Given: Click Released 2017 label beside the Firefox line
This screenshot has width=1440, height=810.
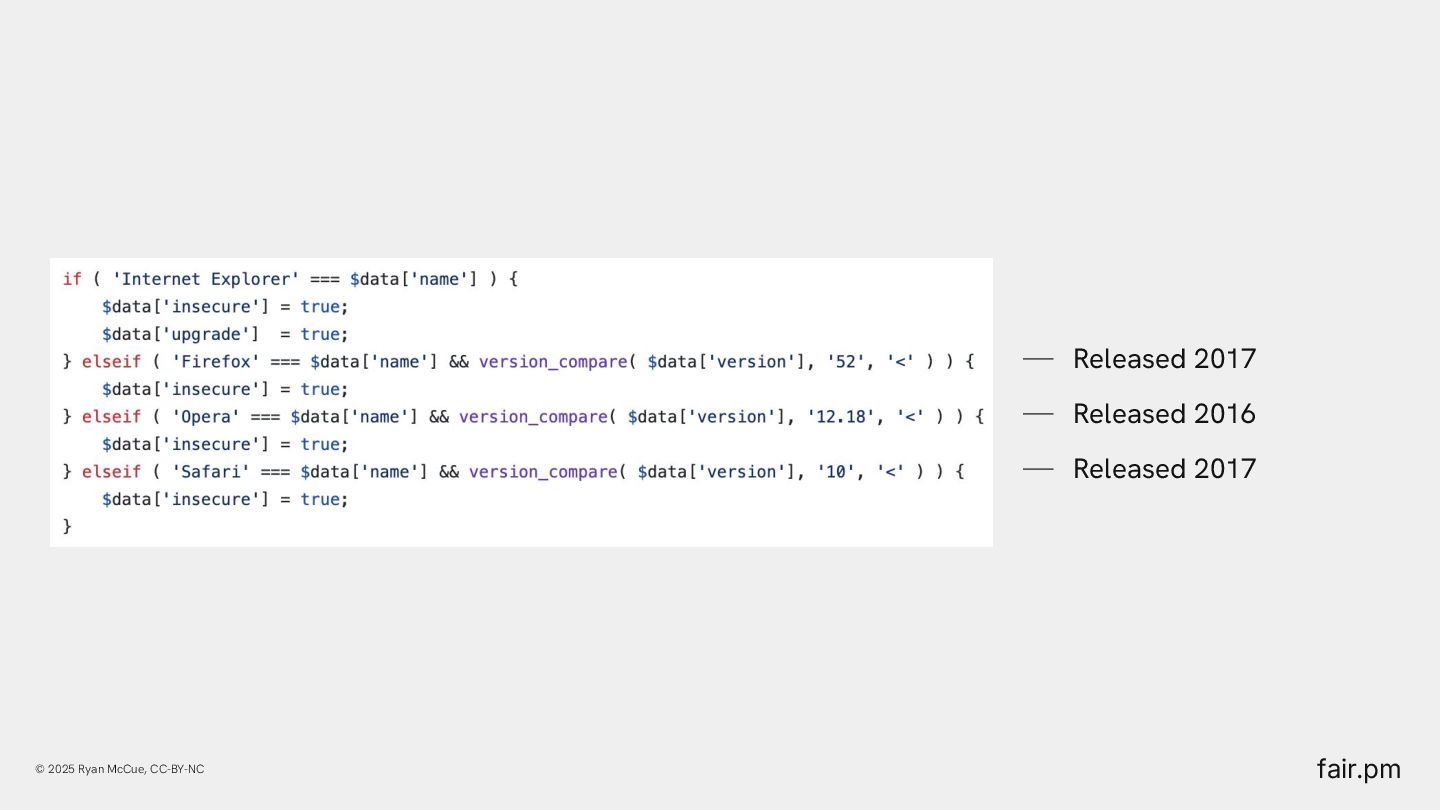Looking at the screenshot, I should tap(1164, 359).
